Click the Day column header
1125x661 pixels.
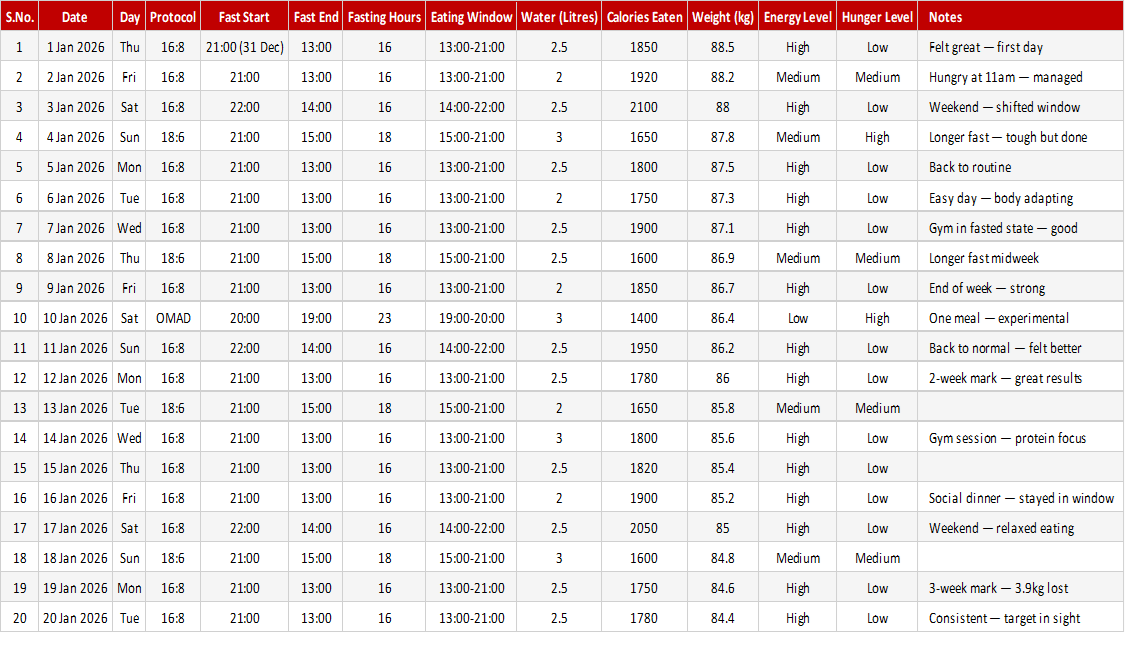[129, 17]
